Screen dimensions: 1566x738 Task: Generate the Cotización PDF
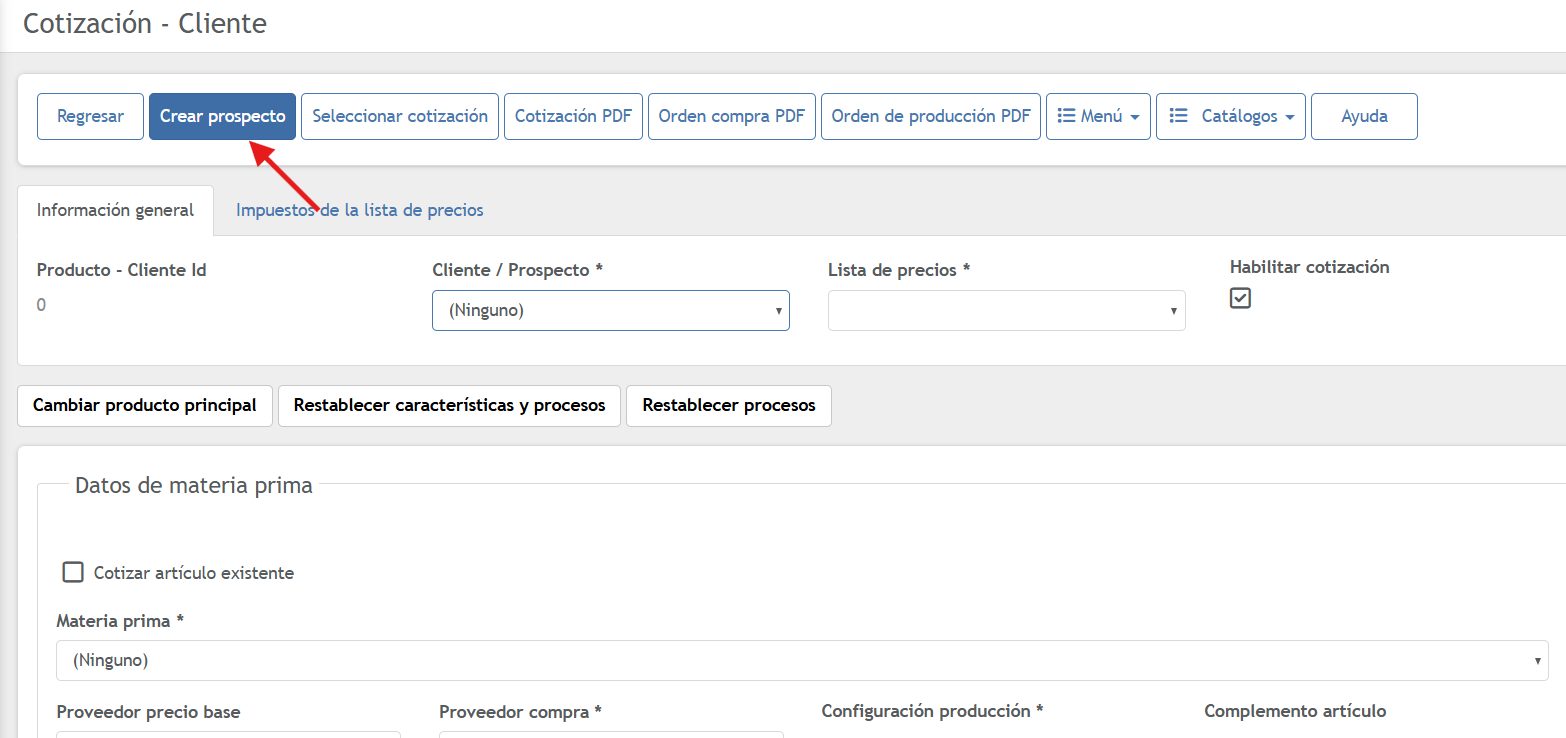[x=573, y=116]
